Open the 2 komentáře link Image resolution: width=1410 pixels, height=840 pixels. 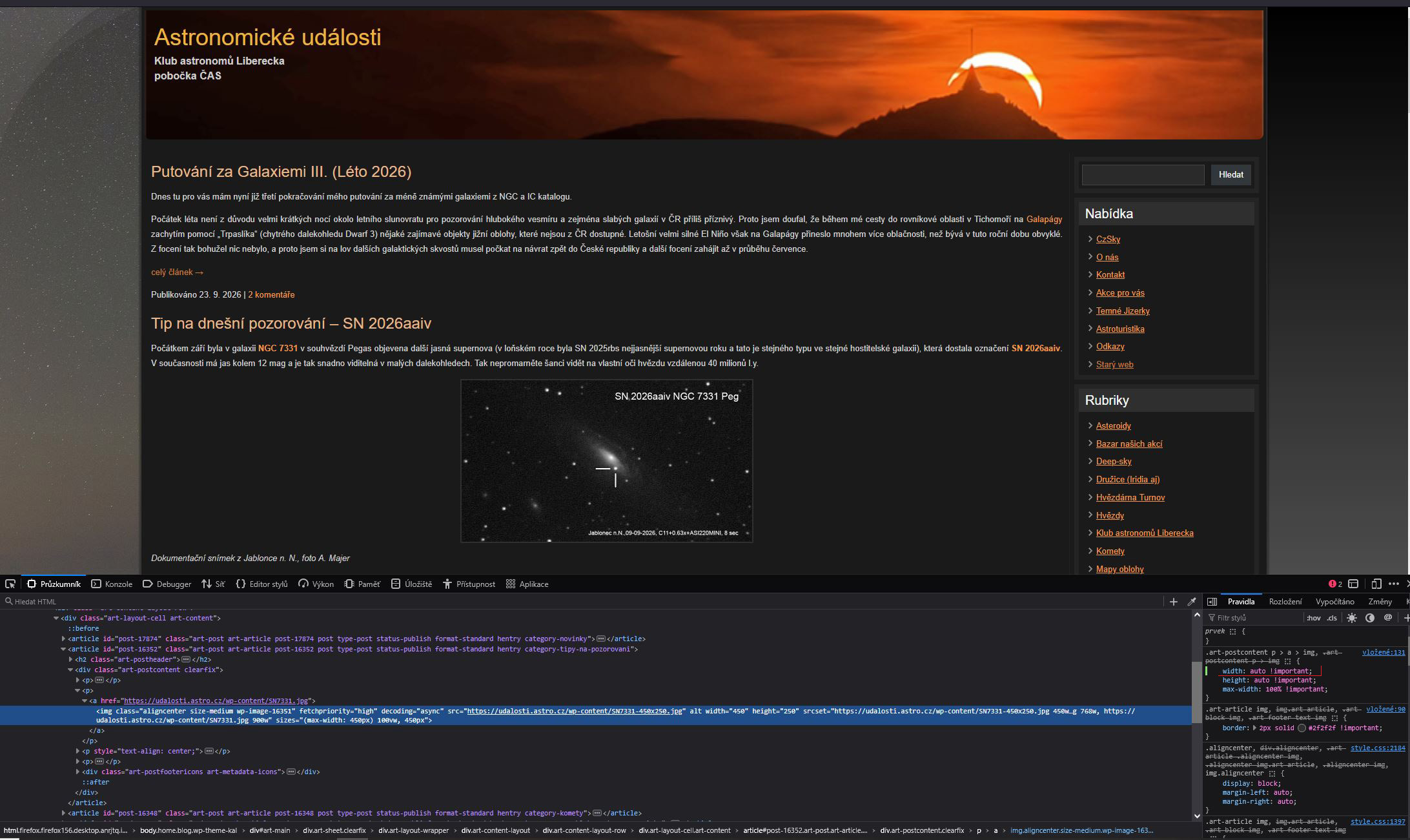point(271,294)
